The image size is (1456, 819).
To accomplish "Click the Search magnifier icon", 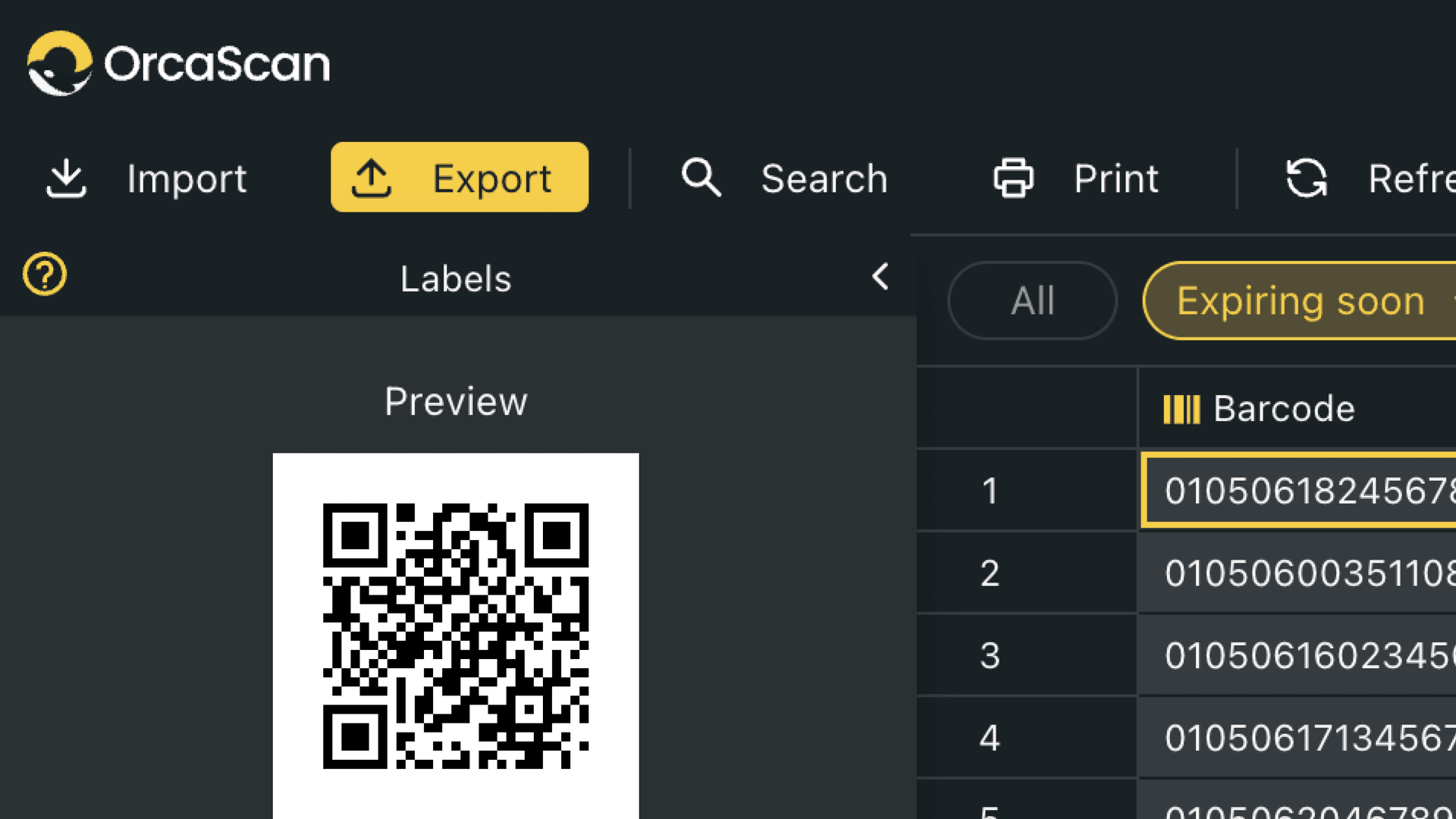I will [701, 178].
